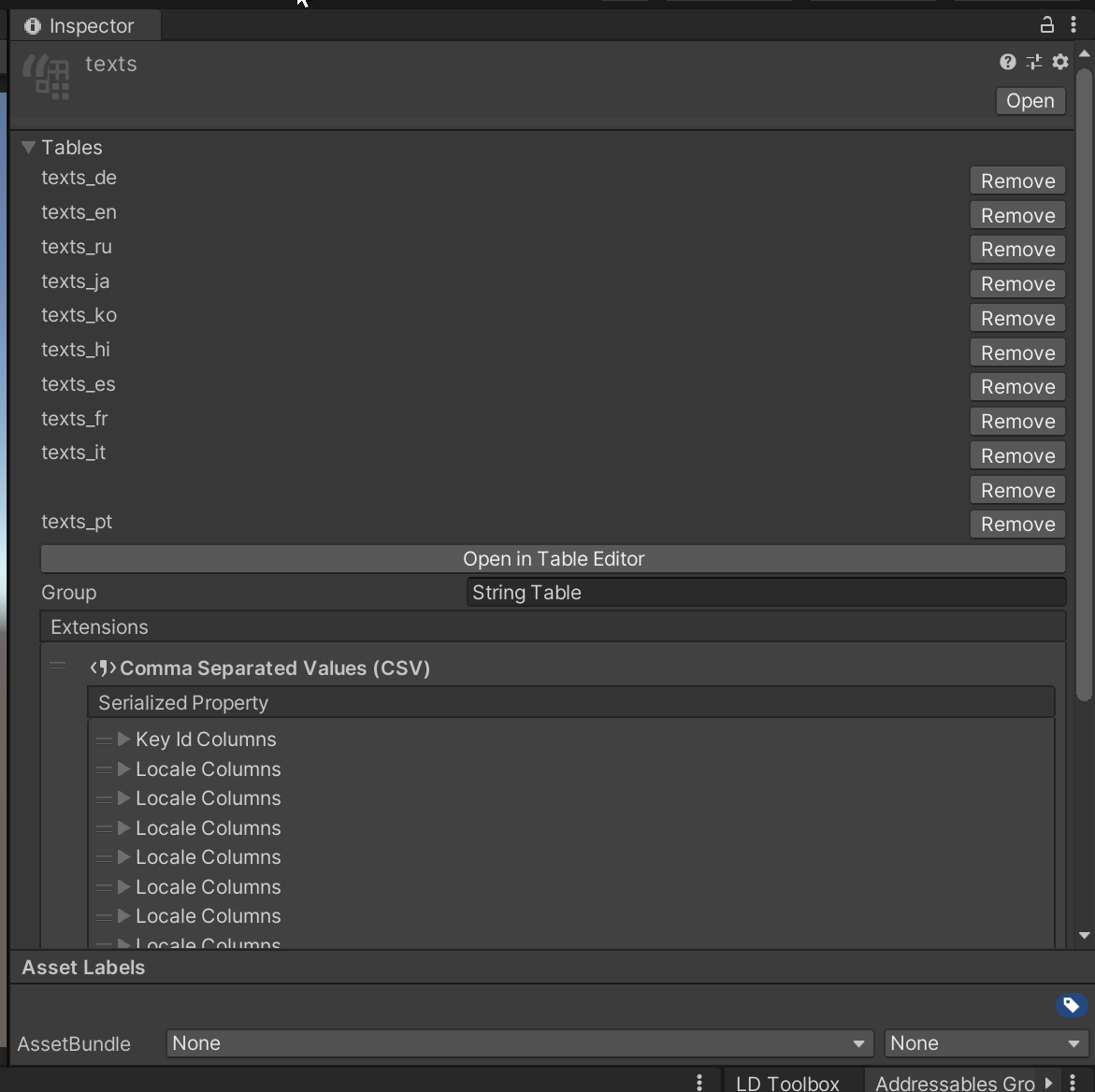Click the String Table group field
This screenshot has height=1092, width=1095.
click(764, 592)
